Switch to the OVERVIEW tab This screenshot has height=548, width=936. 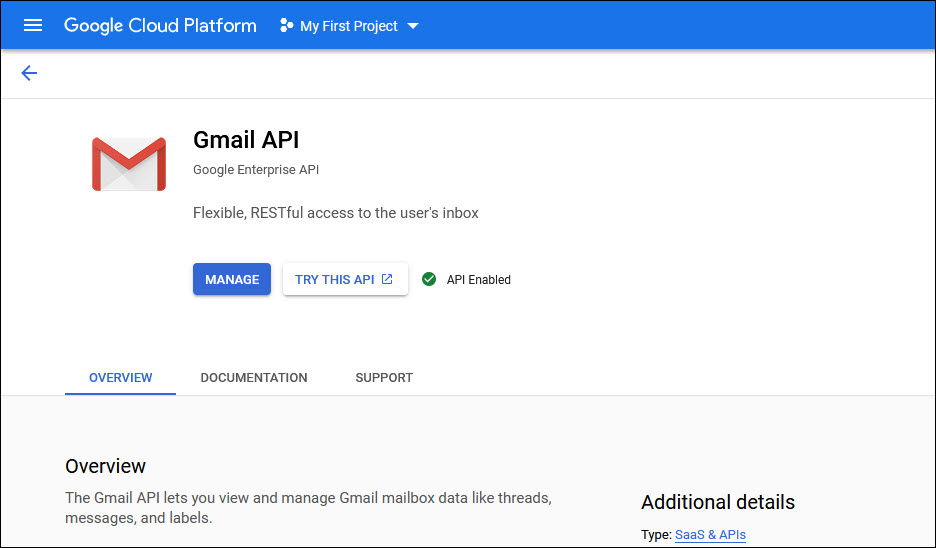pyautogui.click(x=120, y=378)
